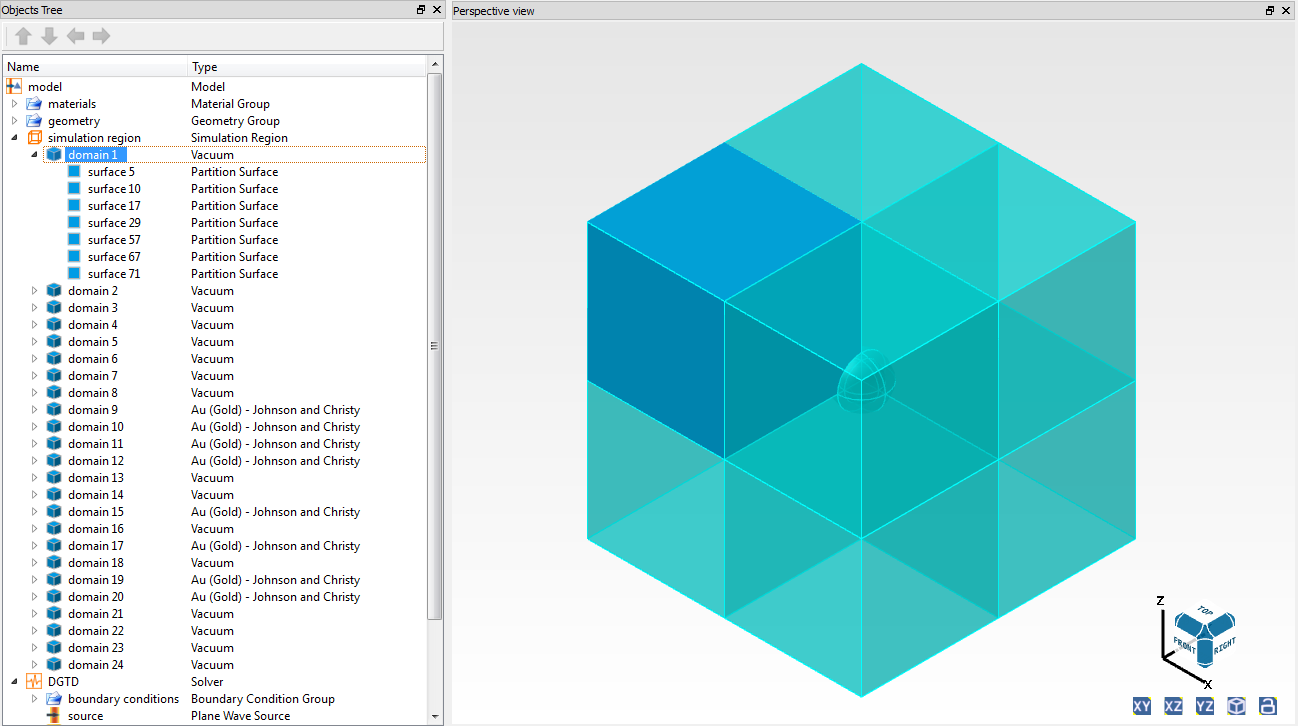Image resolution: width=1298 pixels, height=726 pixels.
Task: Click the move down arrow in Objects Tree toolbar
Action: click(49, 36)
